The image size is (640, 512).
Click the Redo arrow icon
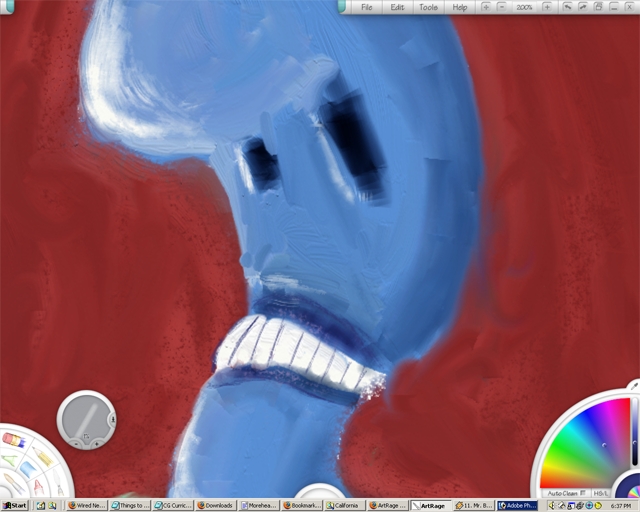pyautogui.click(x=582, y=7)
